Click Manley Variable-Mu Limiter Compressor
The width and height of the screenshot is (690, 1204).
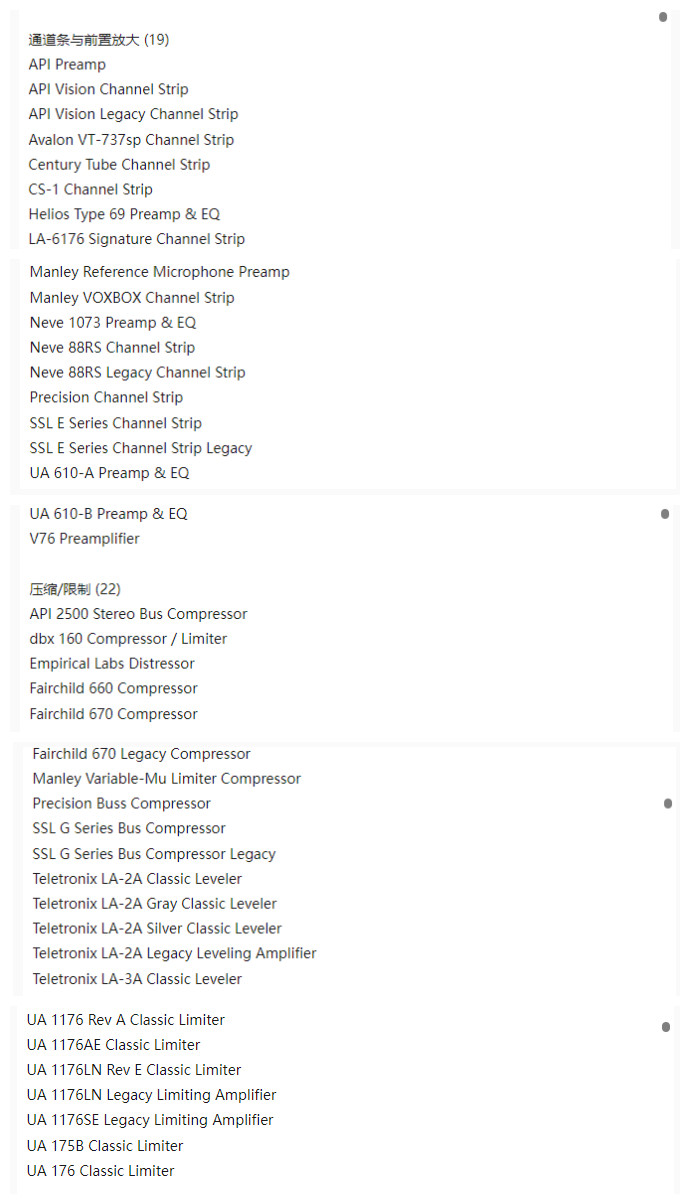coord(166,779)
